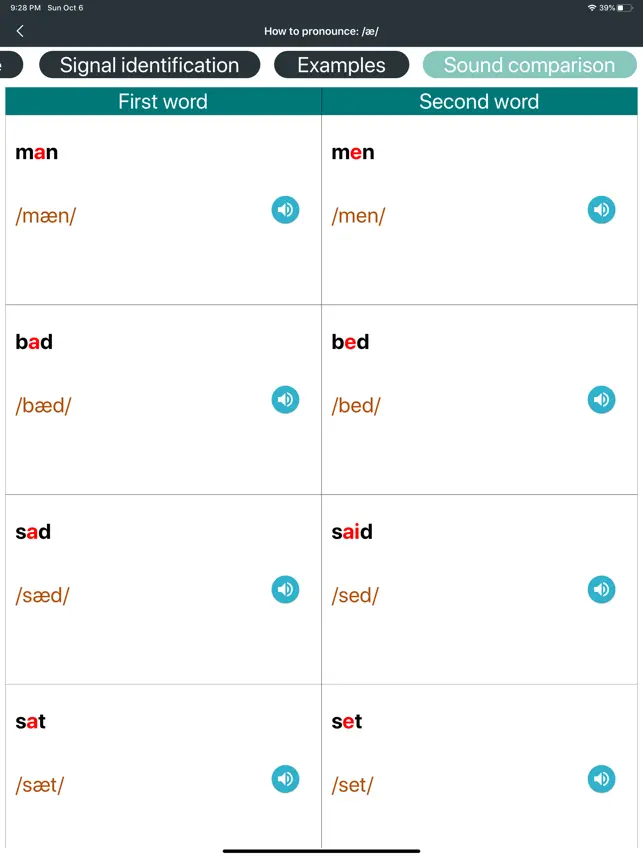
Task: Click the "Second word" column header
Action: (x=479, y=101)
